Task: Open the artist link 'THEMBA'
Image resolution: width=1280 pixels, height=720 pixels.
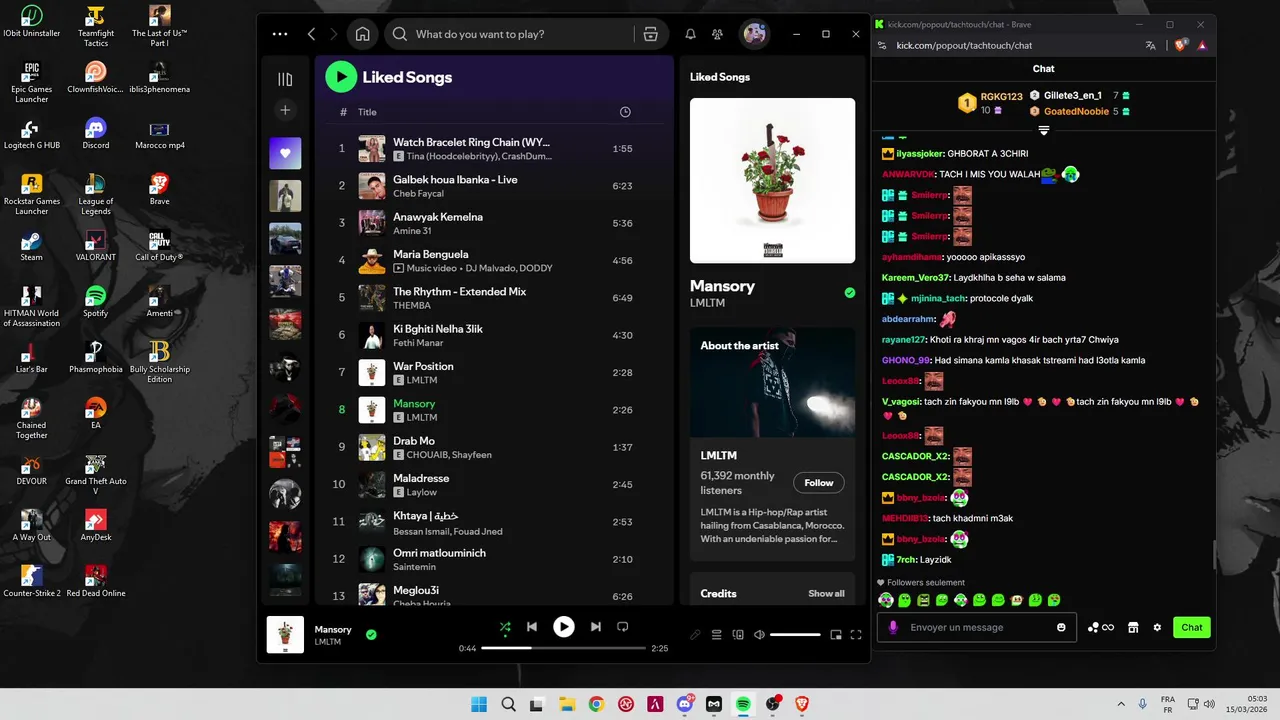Action: 412,306
